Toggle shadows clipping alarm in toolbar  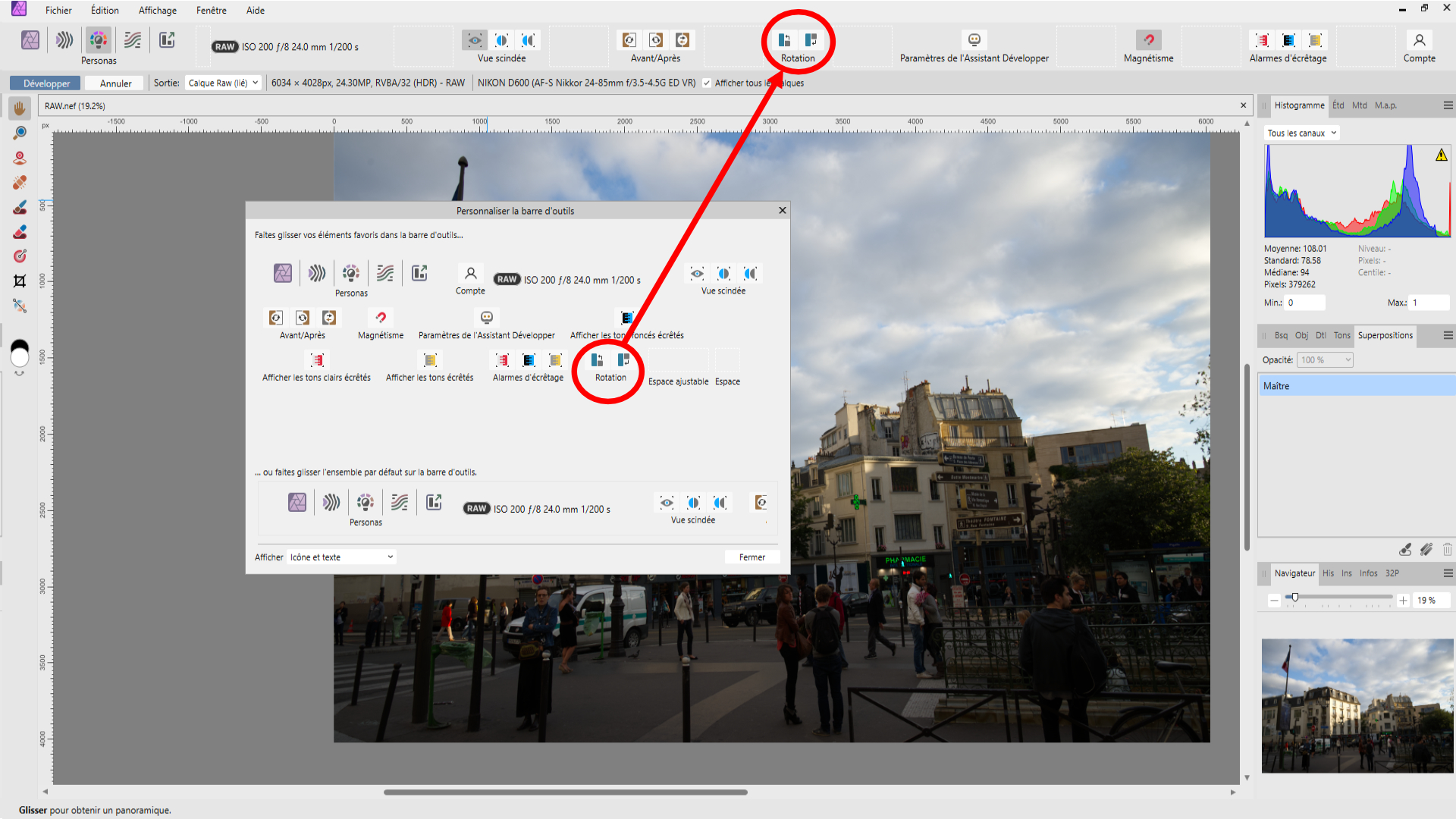click(x=1288, y=39)
